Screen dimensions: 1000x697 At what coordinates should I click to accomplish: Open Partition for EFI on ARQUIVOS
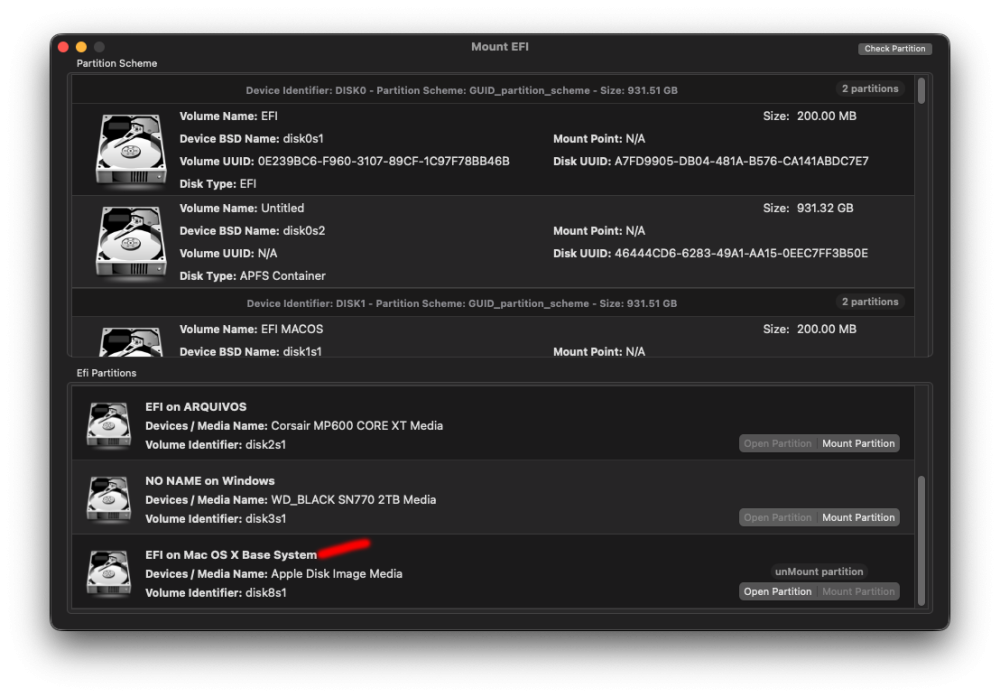click(777, 443)
